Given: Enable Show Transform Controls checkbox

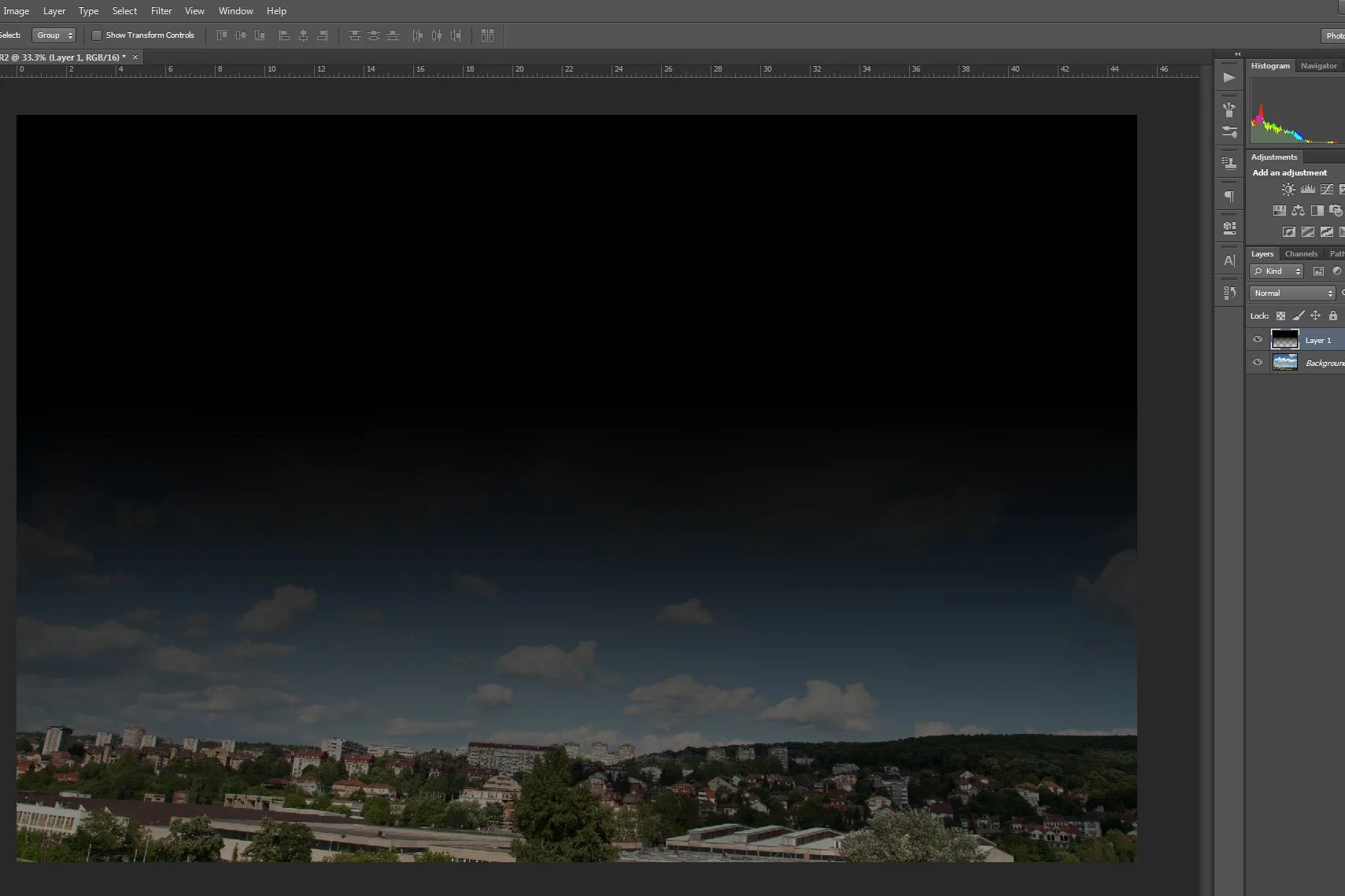Looking at the screenshot, I should [97, 35].
